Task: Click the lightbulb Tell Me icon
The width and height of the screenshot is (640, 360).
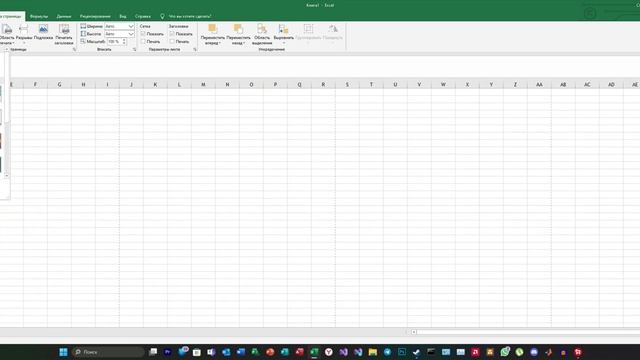Action: [162, 16]
